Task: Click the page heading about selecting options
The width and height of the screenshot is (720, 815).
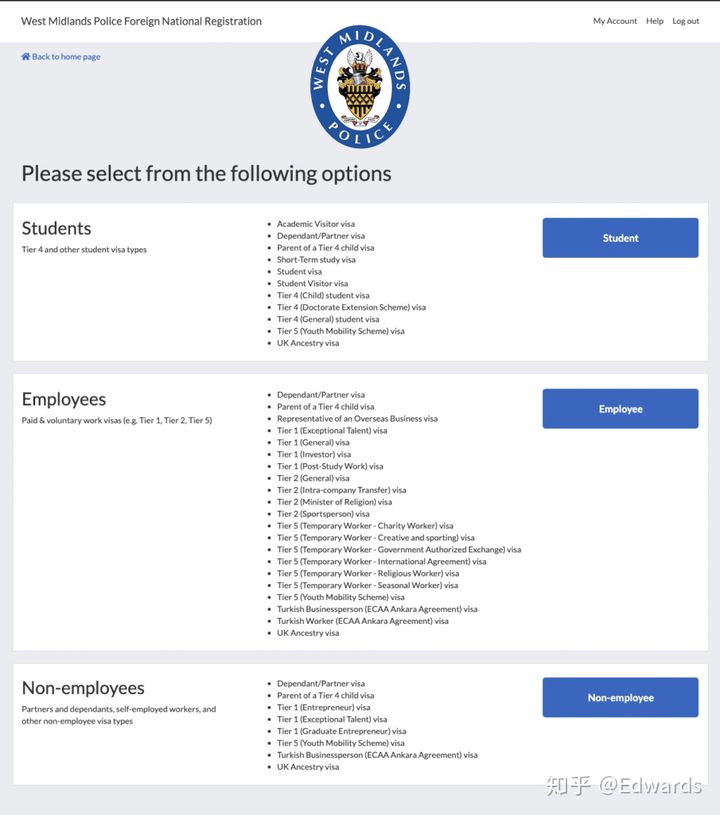Action: point(206,174)
